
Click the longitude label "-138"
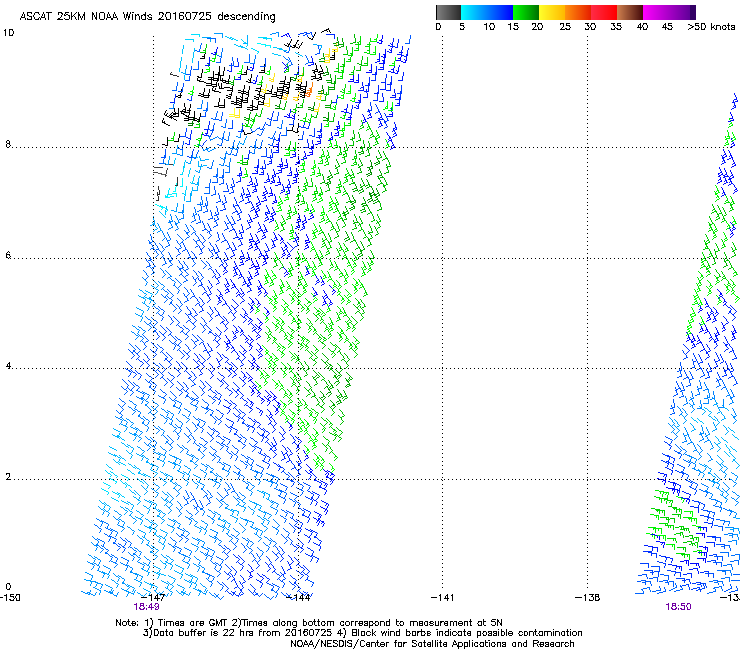tap(588, 598)
